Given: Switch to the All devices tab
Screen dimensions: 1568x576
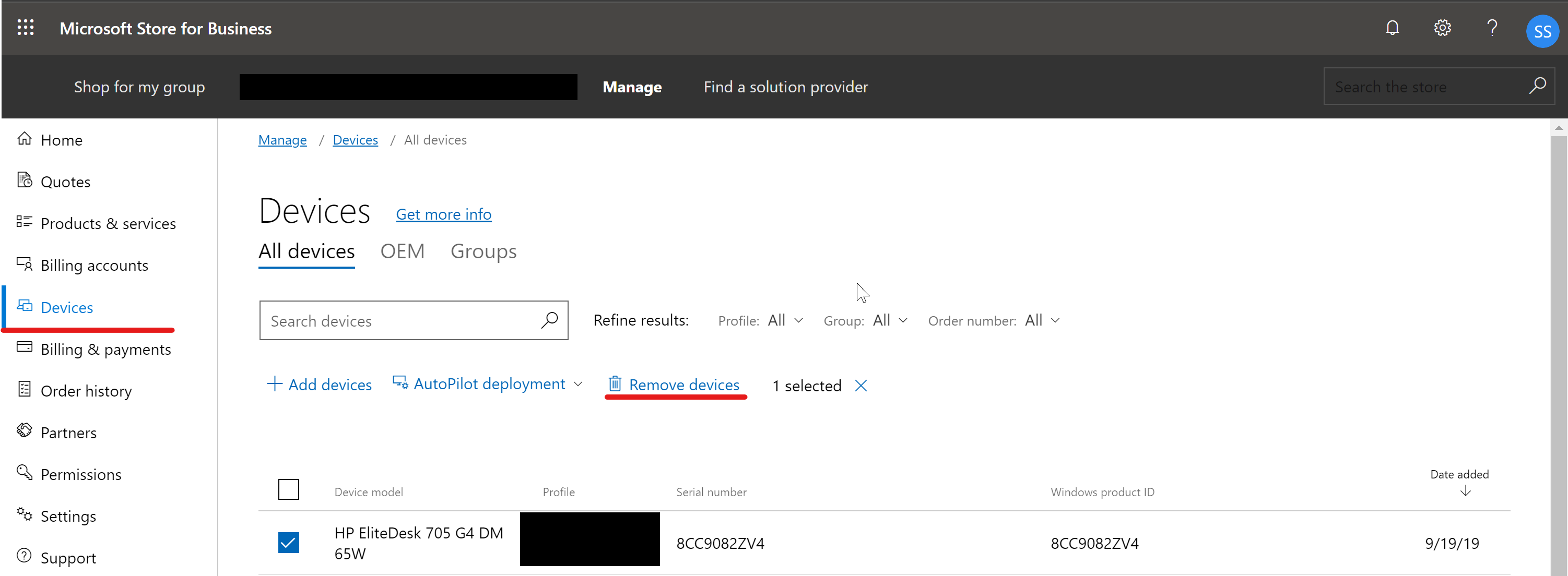Looking at the screenshot, I should (306, 251).
